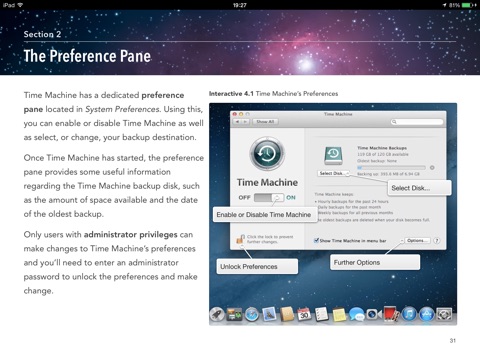
Task: Click '119 GB of 120 GB available' text
Action: (x=383, y=154)
